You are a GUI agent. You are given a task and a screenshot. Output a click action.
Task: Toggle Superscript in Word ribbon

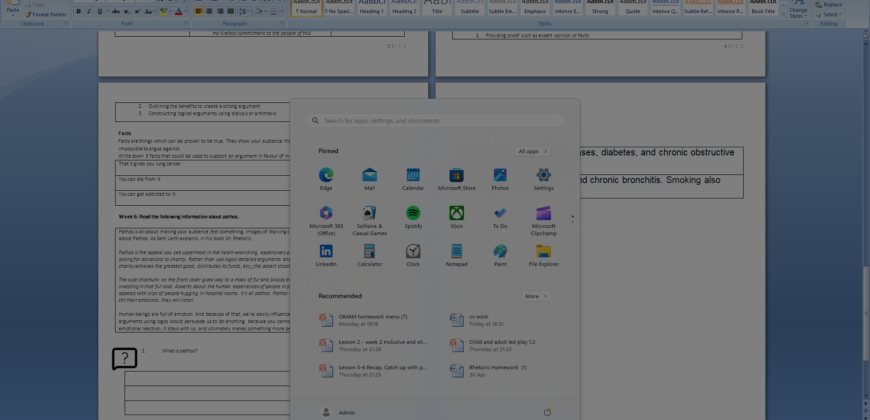(x=137, y=11)
